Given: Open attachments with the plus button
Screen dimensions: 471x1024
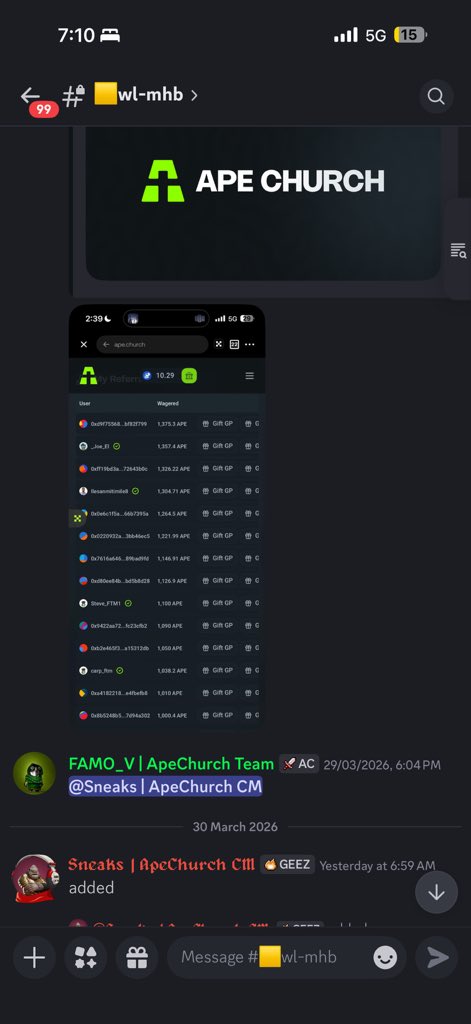Looking at the screenshot, I should click(x=34, y=957).
